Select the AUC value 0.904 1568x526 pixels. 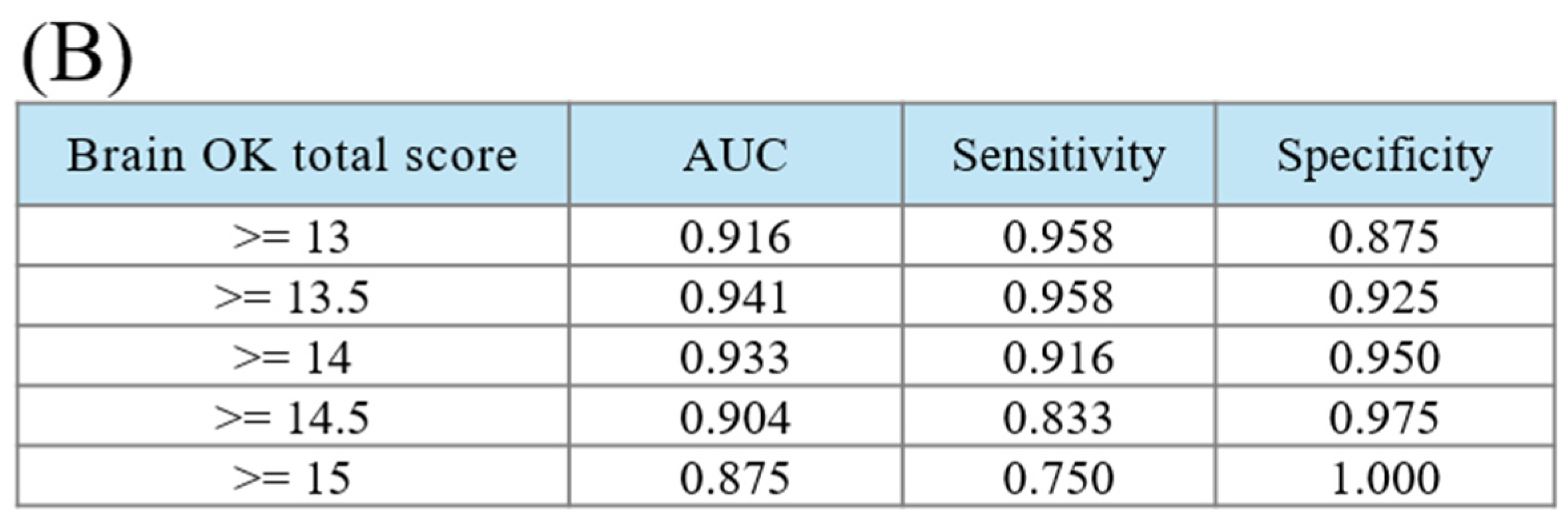[x=734, y=418]
